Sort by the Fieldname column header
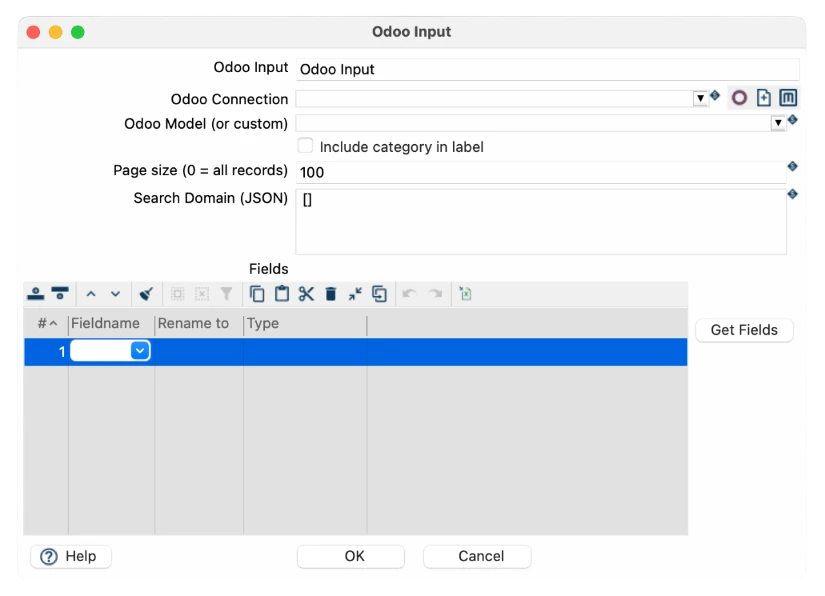Screen dimensions: 825x596 (x=111, y=324)
